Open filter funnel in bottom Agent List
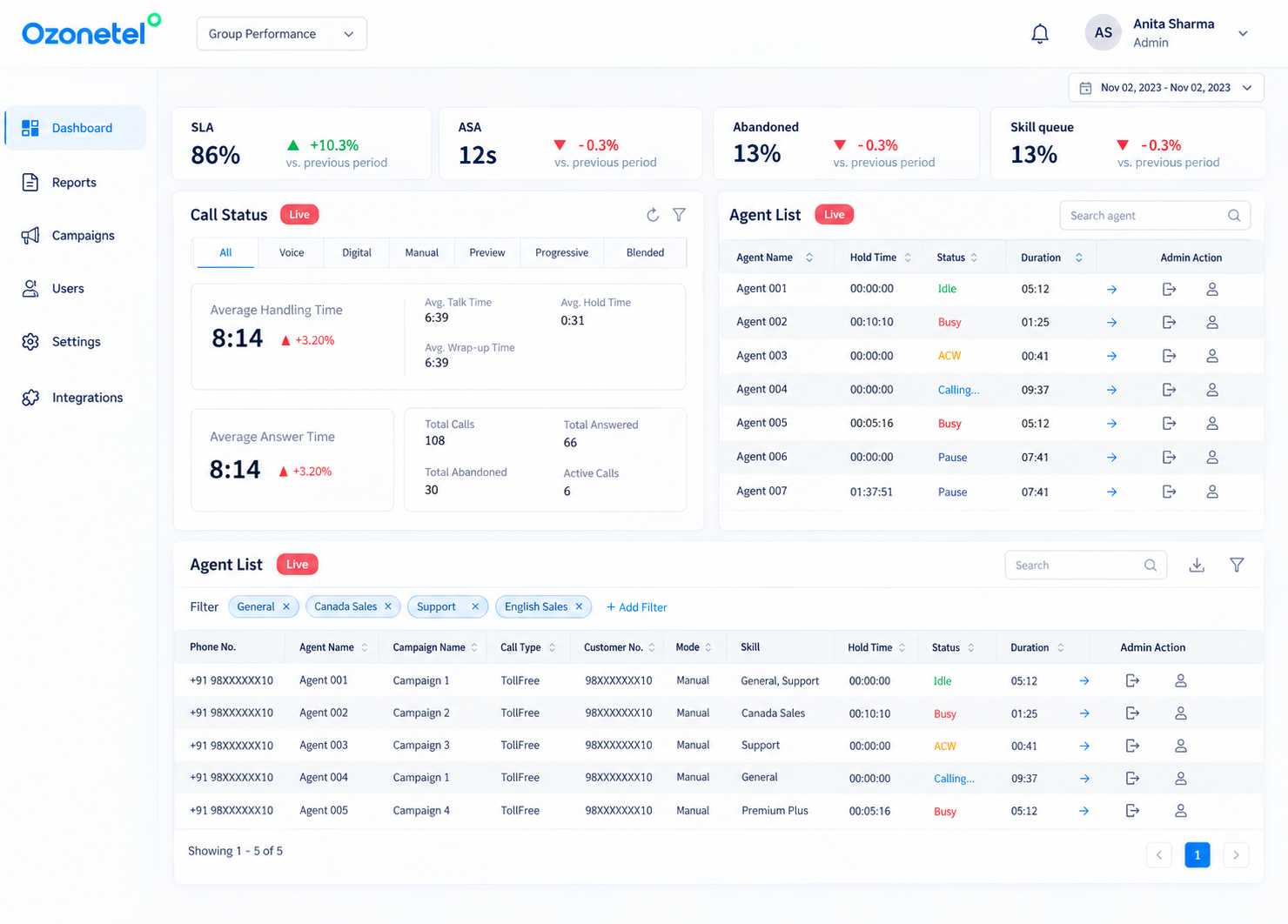This screenshot has height=924, width=1288. click(1237, 566)
